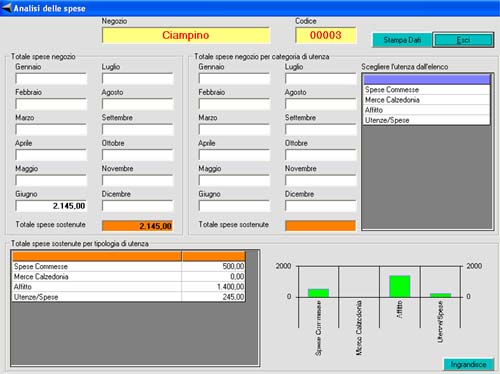The height and width of the screenshot is (374, 500).
Task: Click the green Affitto bar in the chart
Action: point(400,286)
